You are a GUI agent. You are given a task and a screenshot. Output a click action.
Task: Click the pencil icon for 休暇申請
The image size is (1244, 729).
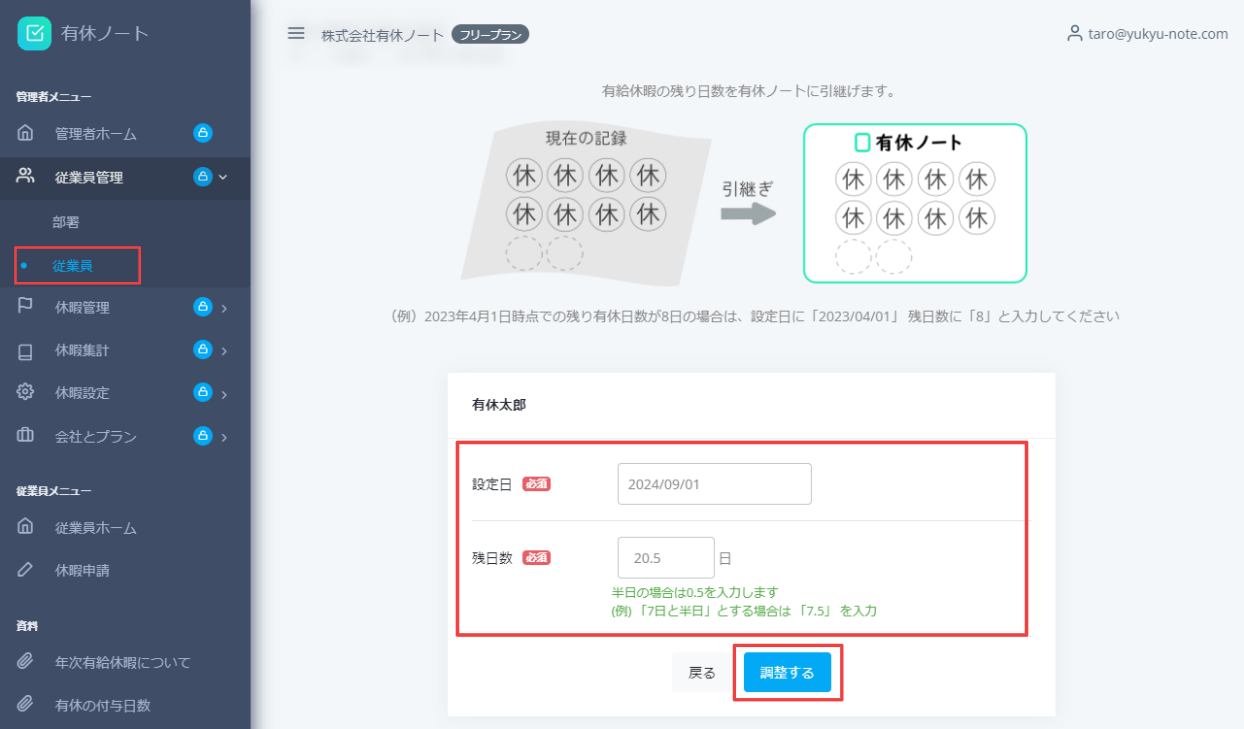[25, 570]
